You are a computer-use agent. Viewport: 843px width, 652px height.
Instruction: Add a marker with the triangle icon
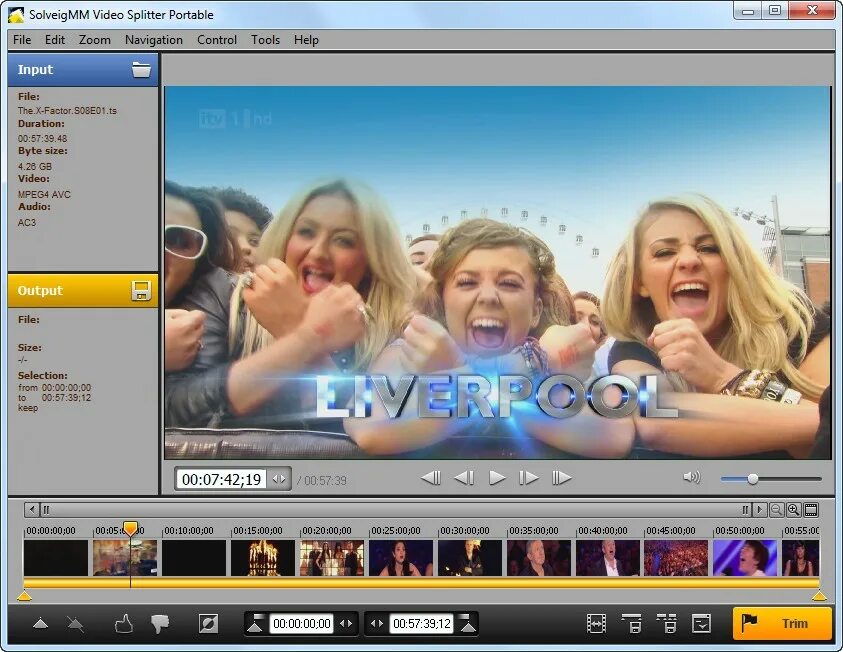coord(40,624)
